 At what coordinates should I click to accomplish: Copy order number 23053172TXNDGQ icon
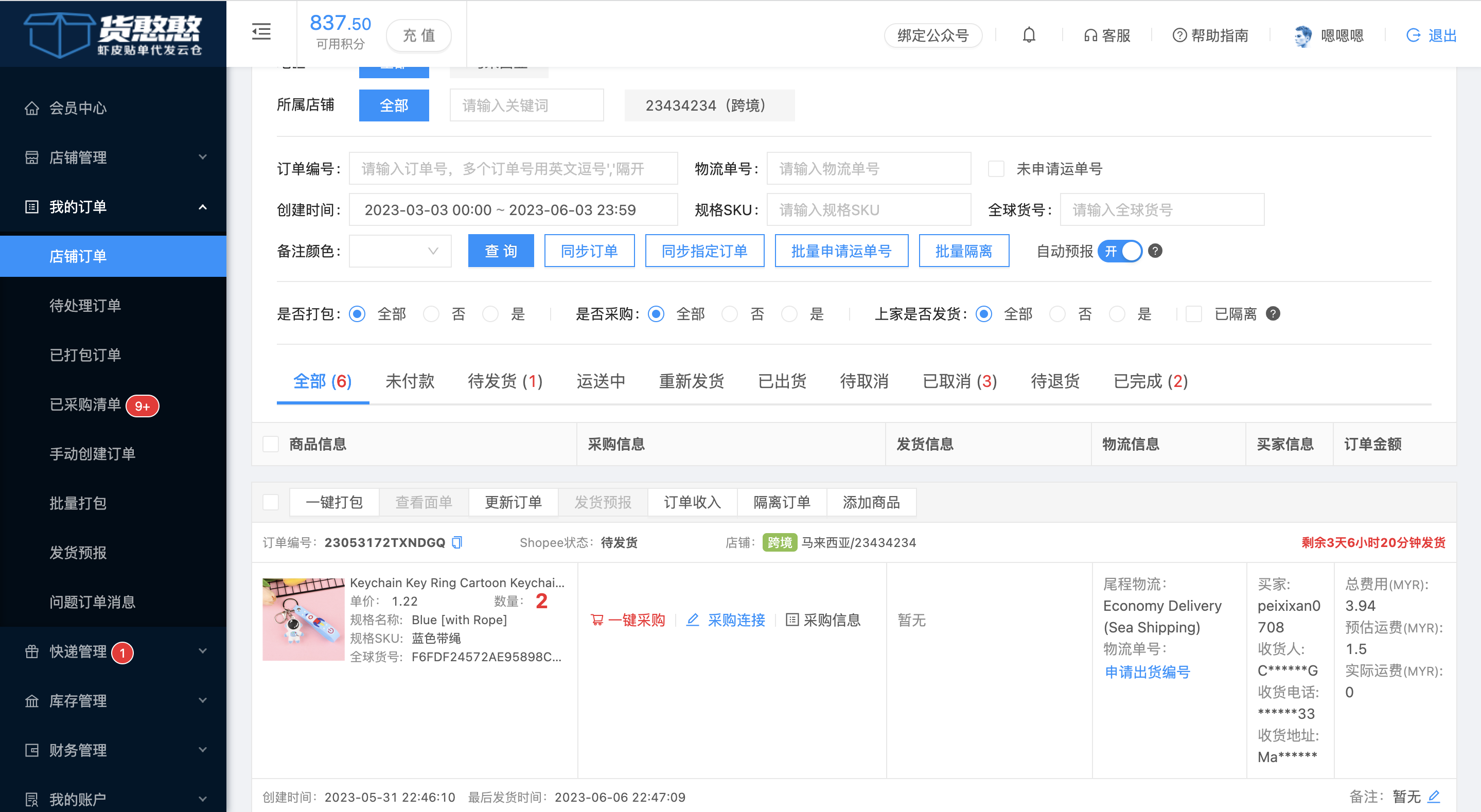[x=457, y=542]
